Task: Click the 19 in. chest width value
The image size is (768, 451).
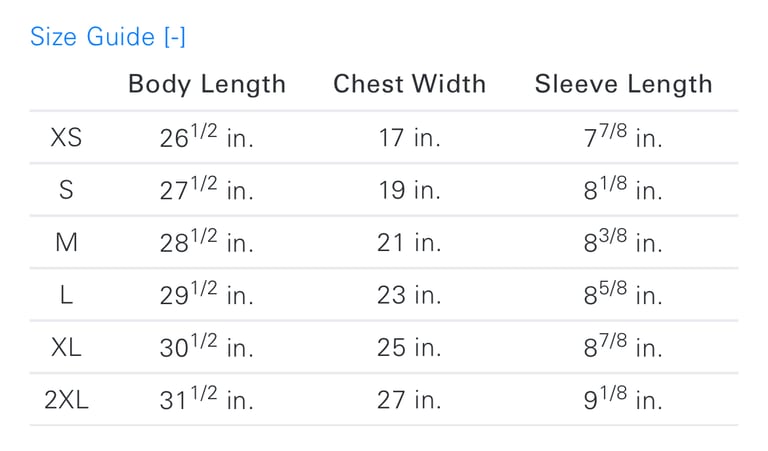Action: (409, 190)
